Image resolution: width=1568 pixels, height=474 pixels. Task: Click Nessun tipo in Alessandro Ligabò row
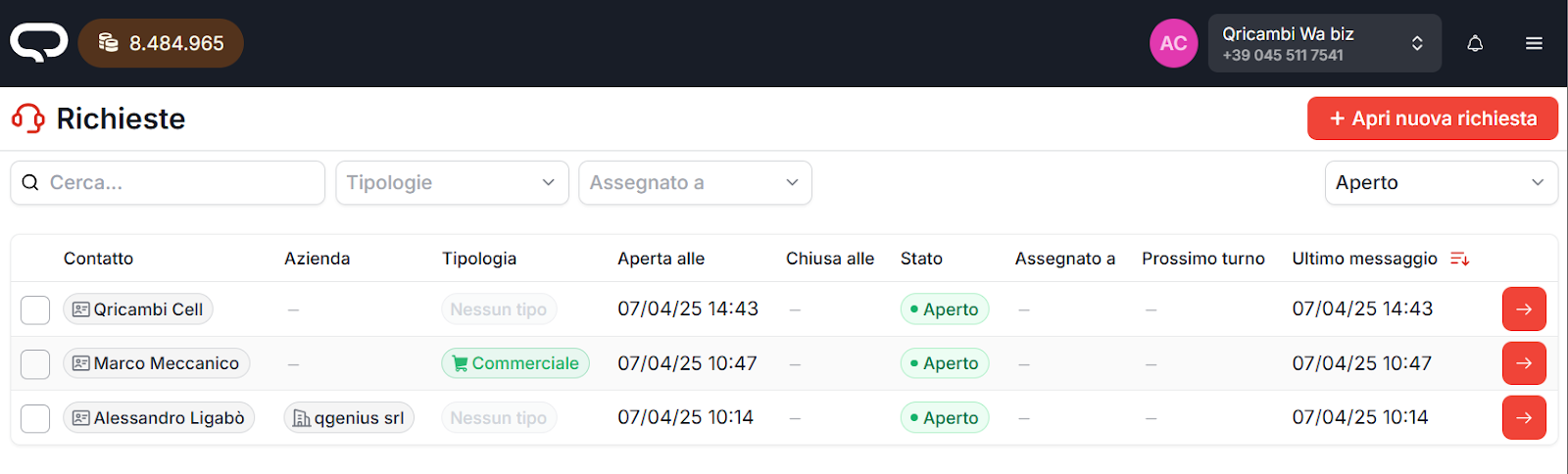pyautogui.click(x=499, y=418)
